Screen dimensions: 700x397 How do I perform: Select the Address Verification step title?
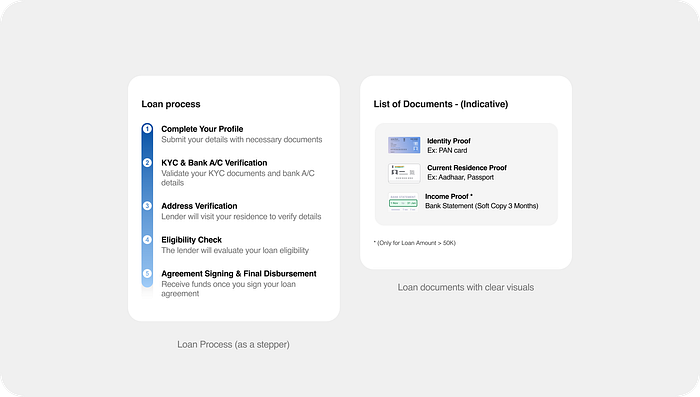click(199, 206)
